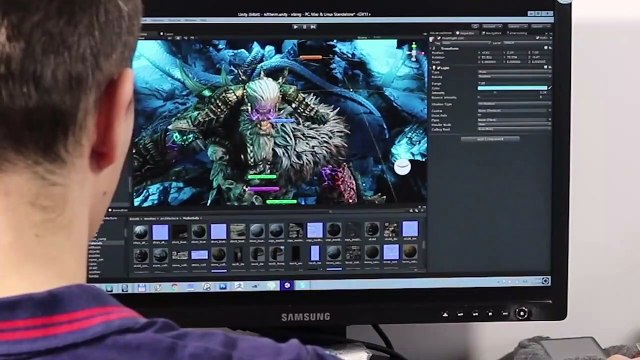Click the Pause button in Unity toolbar
Viewport: 640px width, 360px height.
click(x=304, y=27)
